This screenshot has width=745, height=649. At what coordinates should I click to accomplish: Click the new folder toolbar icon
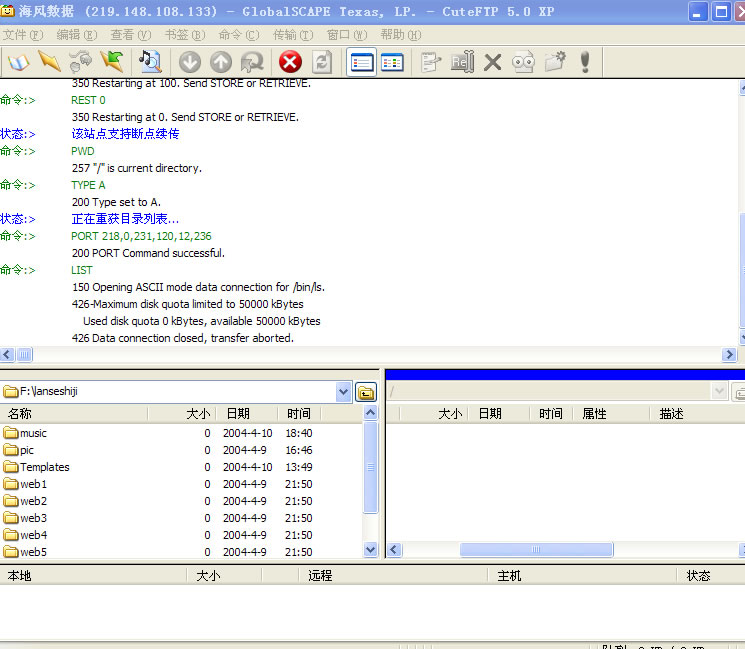[x=554, y=62]
